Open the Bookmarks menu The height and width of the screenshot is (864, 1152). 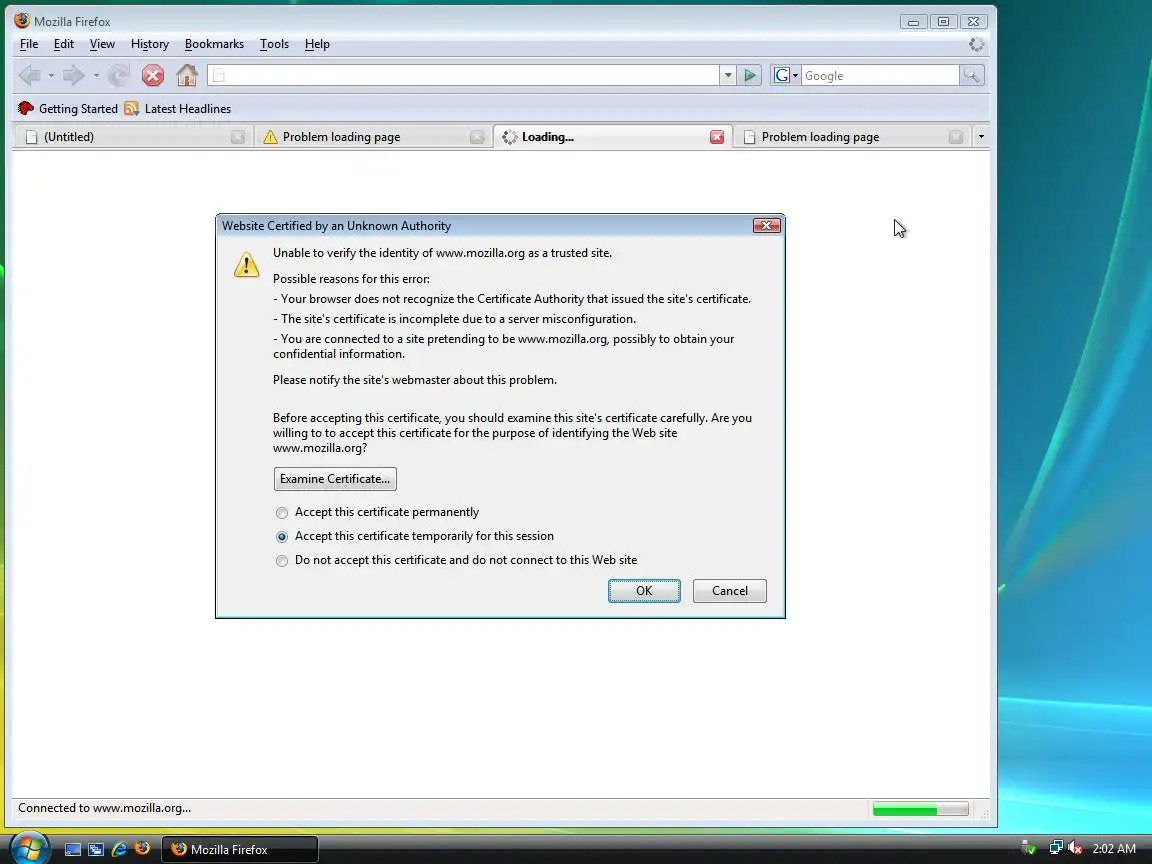coord(214,44)
